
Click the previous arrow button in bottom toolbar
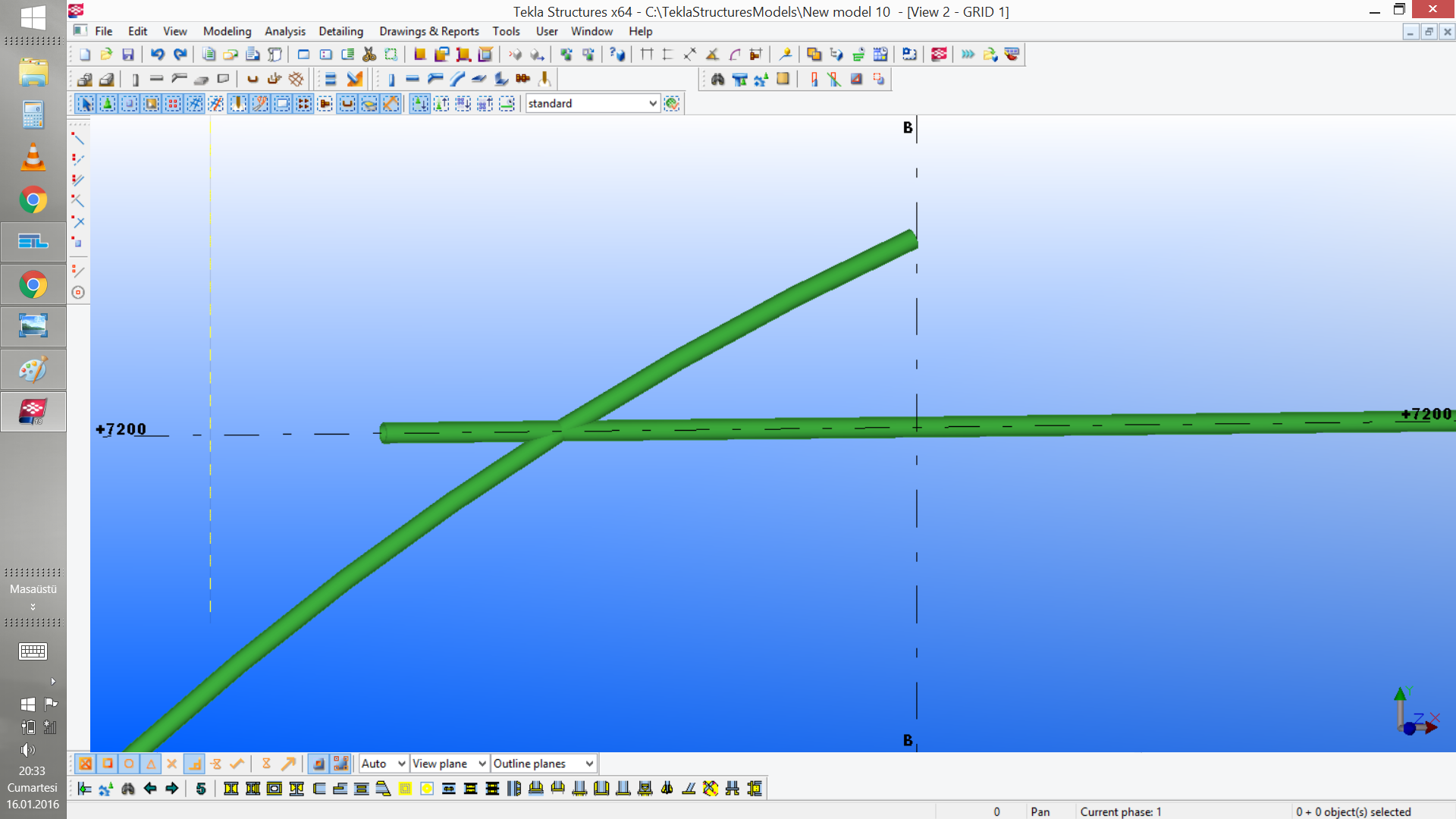tap(150, 789)
